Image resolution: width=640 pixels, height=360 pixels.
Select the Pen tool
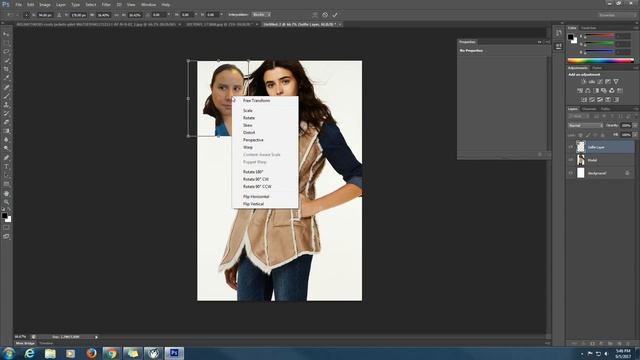tap(6, 158)
